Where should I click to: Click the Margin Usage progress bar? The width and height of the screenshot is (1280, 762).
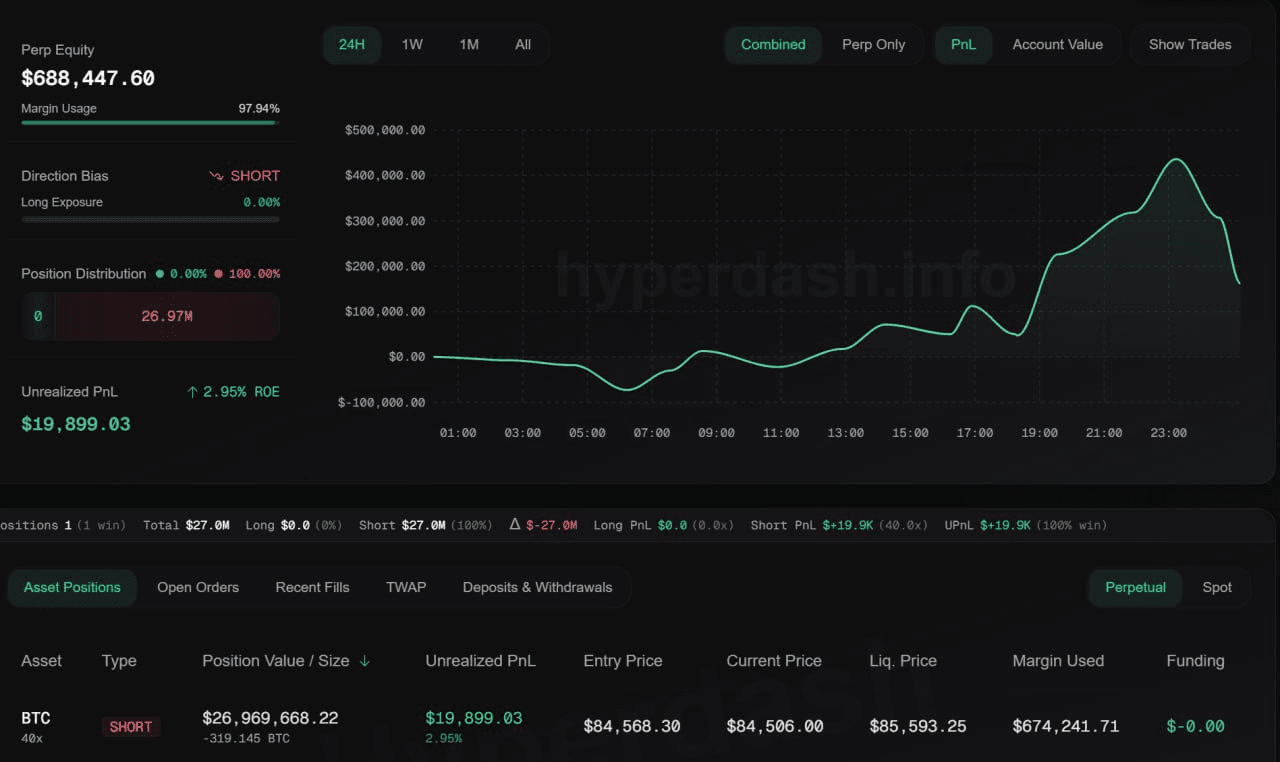point(150,123)
